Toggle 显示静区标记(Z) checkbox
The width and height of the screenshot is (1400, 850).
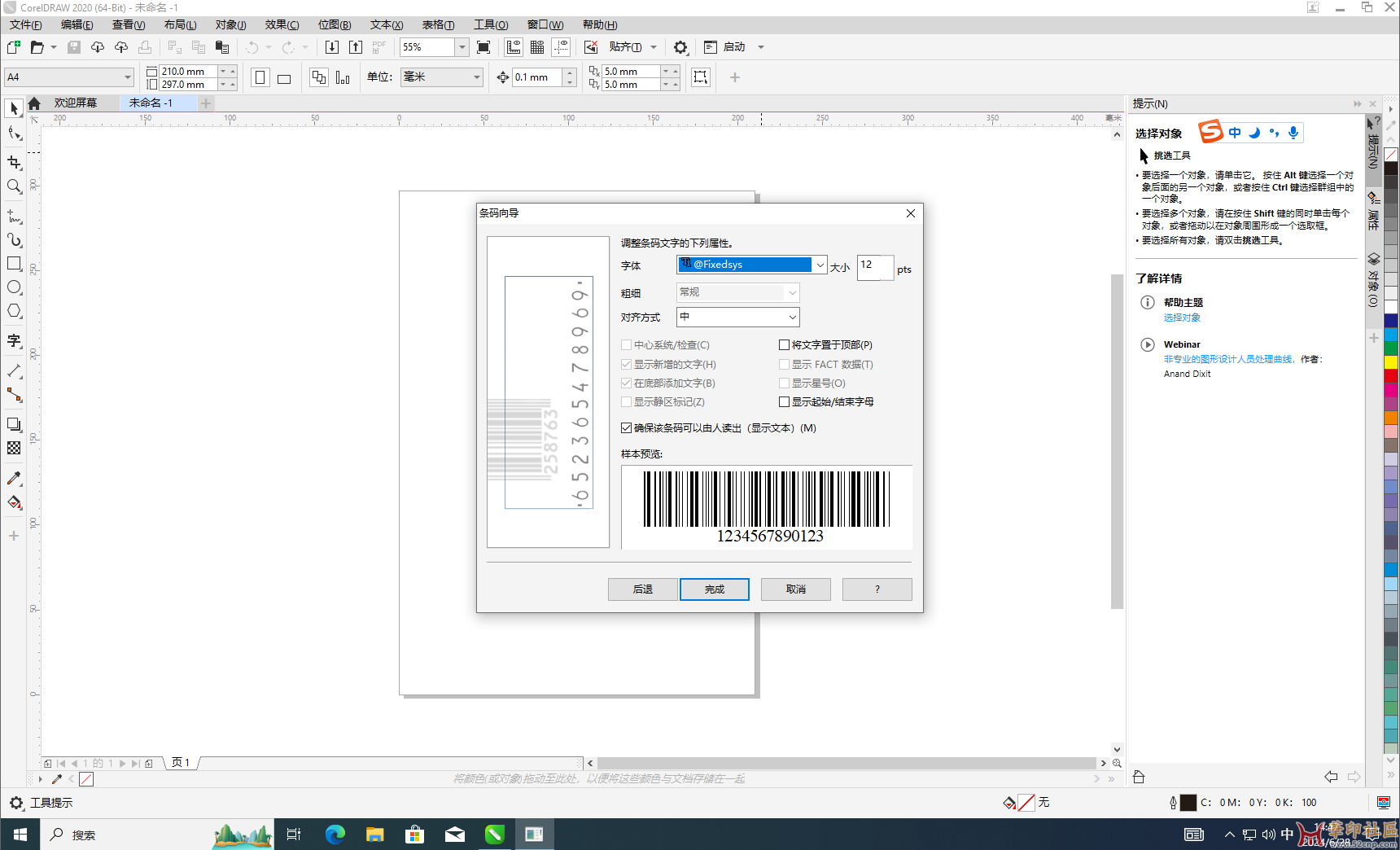pyautogui.click(x=626, y=402)
